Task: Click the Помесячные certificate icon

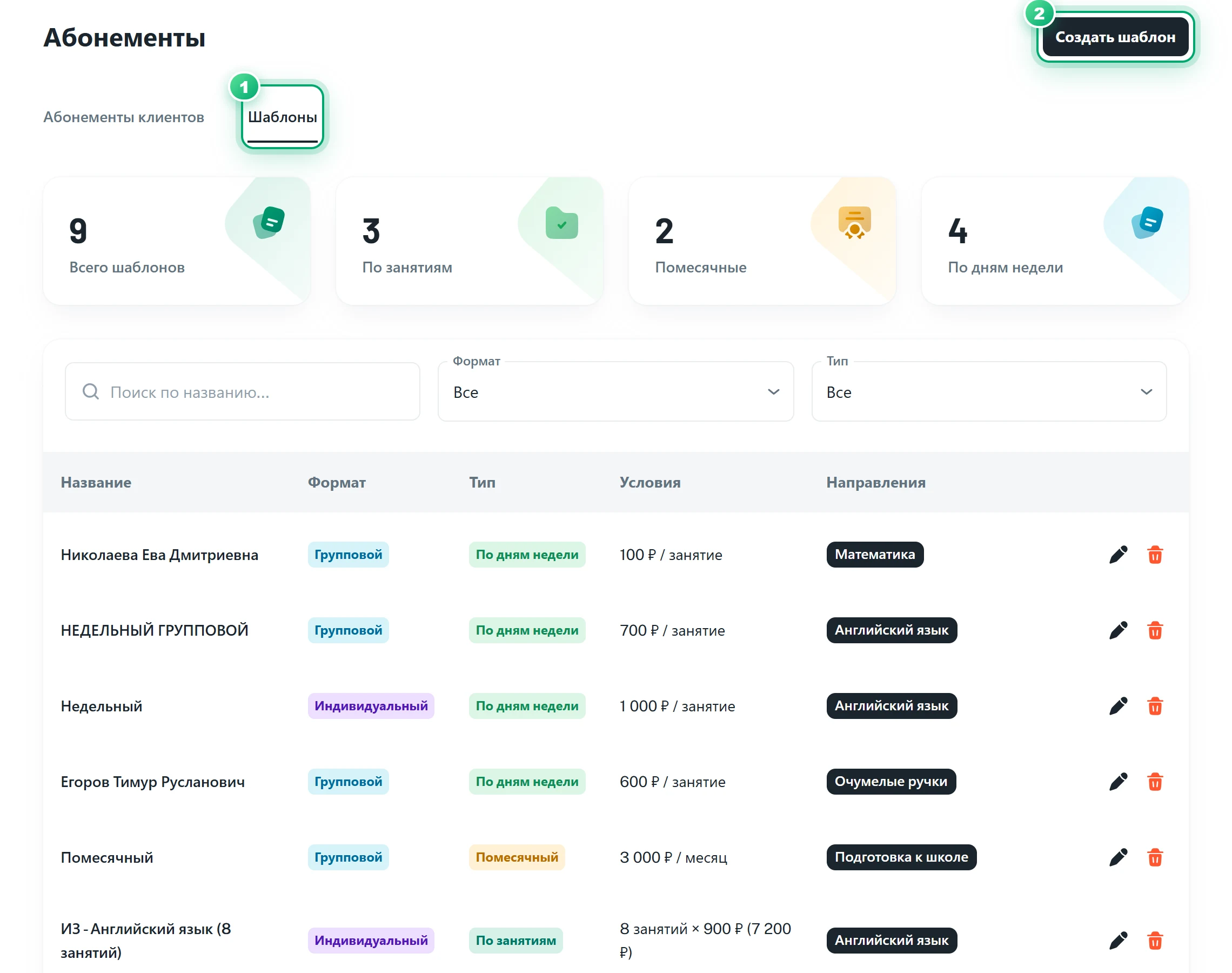Action: point(854,223)
